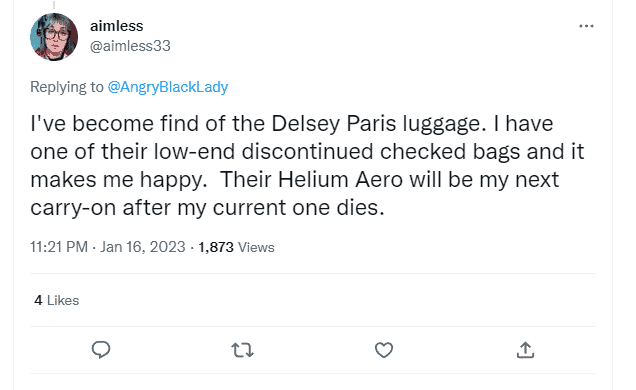Image resolution: width=636 pixels, height=390 pixels.
Task: Select the last line ending 'one dies.'
Action: click(x=207, y=207)
